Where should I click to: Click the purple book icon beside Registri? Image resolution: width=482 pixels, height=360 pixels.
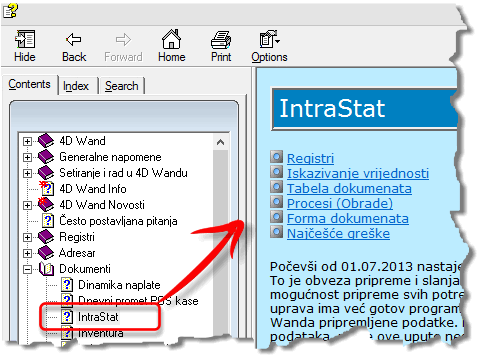click(x=46, y=237)
